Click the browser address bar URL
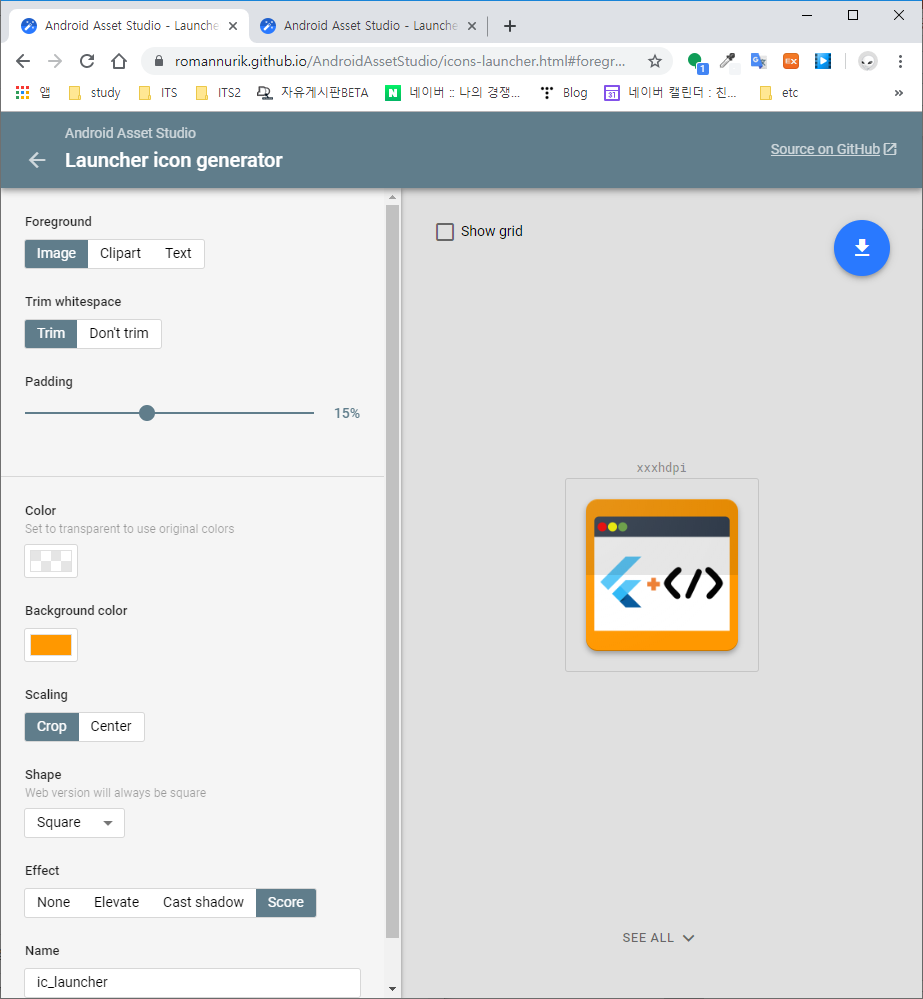 tap(399, 61)
